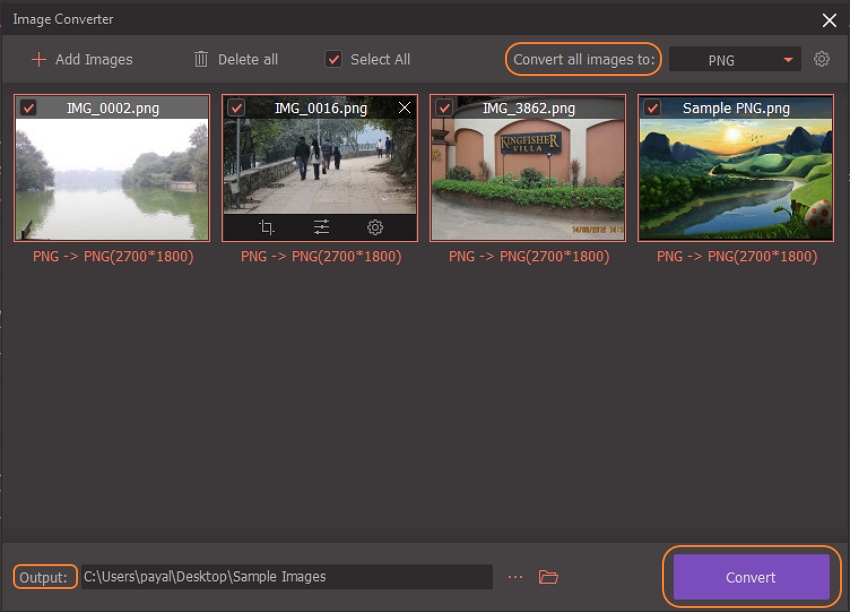This screenshot has width=850, height=612.
Task: Select the Sample PNG.png landscape thumbnail
Action: 735,180
